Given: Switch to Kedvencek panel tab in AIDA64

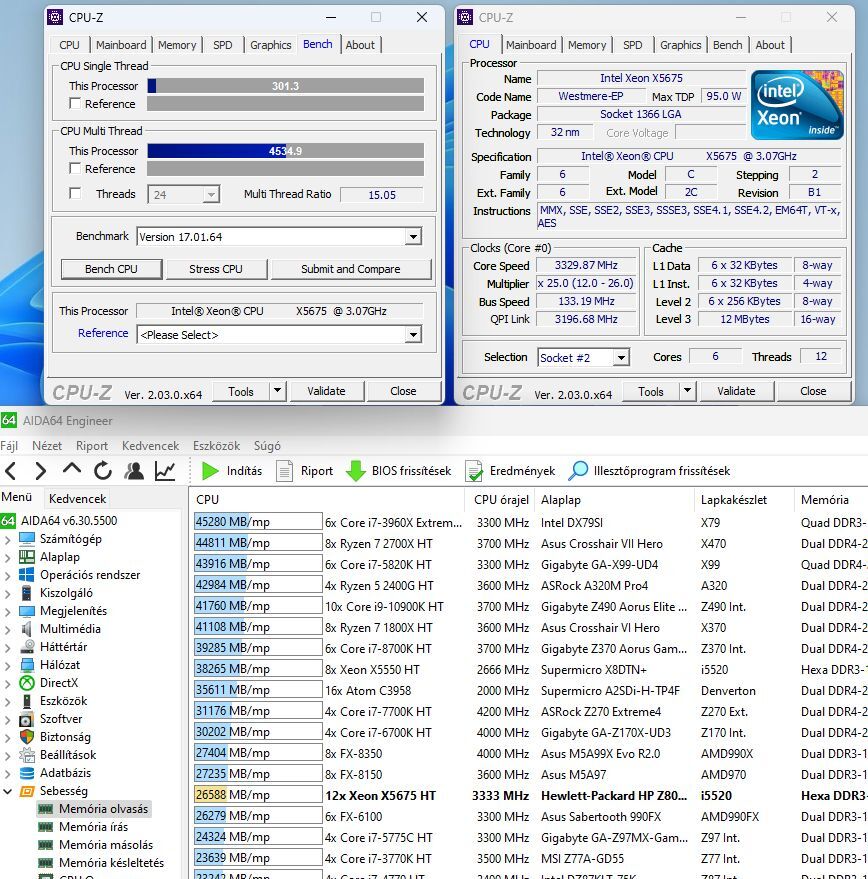Looking at the screenshot, I should pos(77,498).
